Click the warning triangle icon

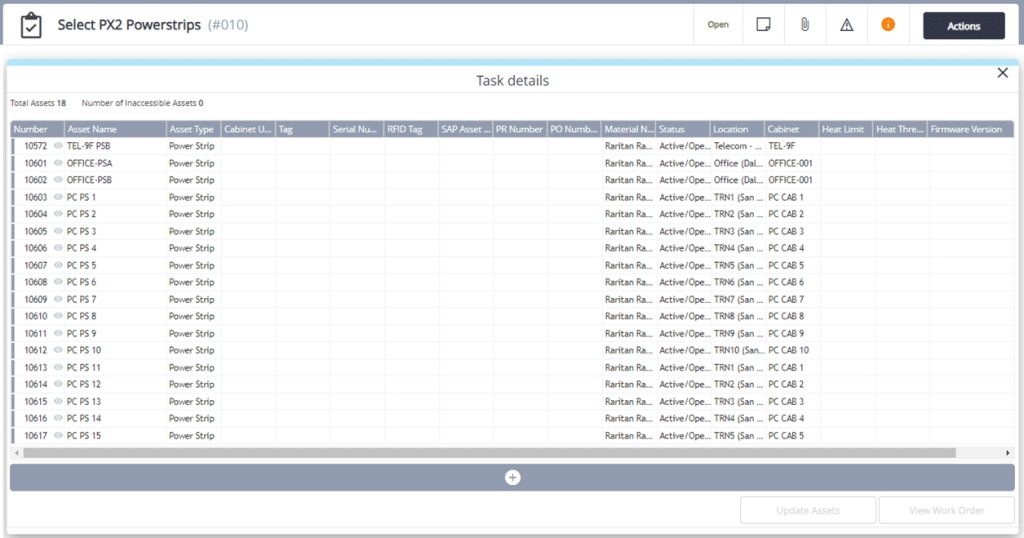tap(847, 25)
